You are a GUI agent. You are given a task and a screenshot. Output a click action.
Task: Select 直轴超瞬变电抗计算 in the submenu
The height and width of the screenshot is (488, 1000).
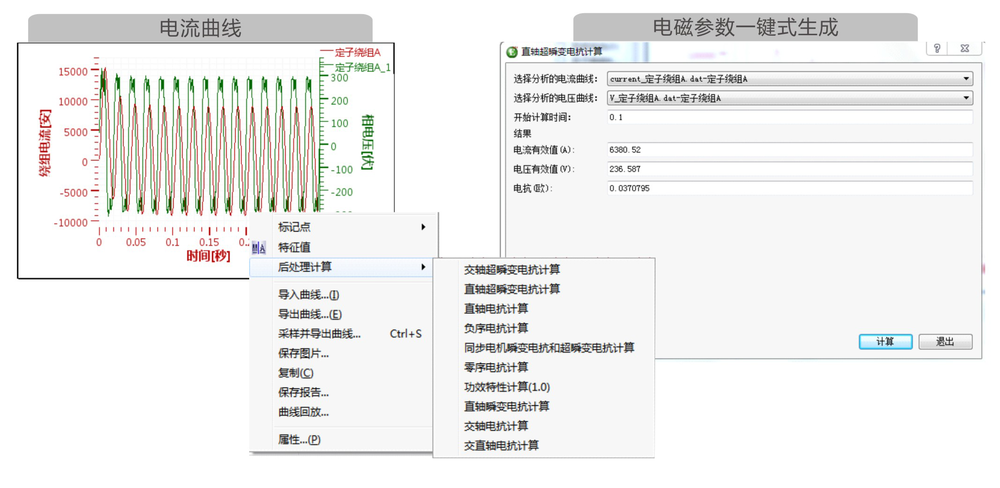coord(511,289)
